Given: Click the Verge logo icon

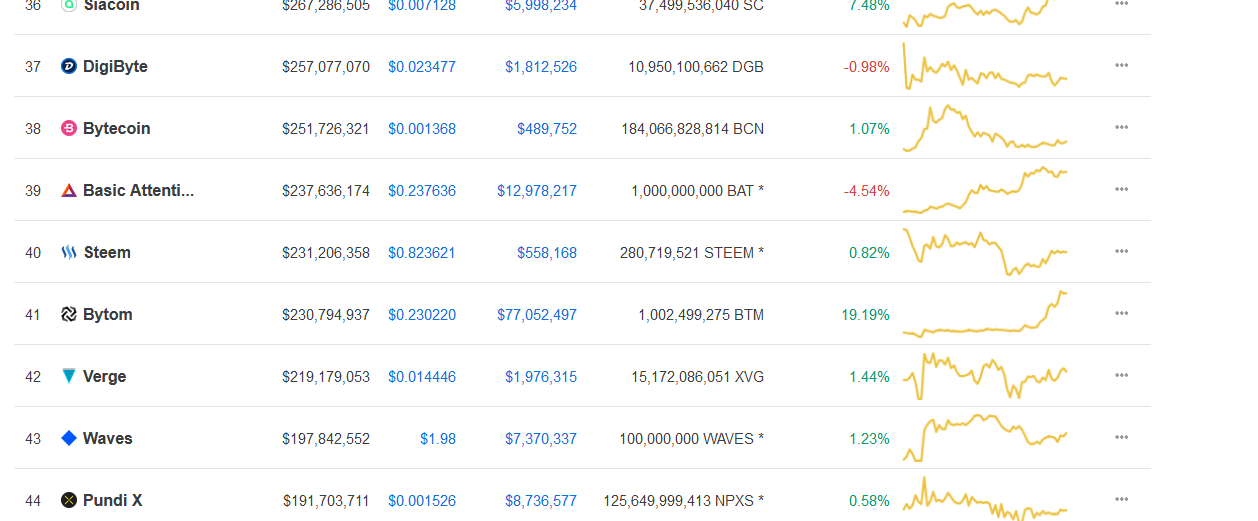Looking at the screenshot, I should pos(69,377).
